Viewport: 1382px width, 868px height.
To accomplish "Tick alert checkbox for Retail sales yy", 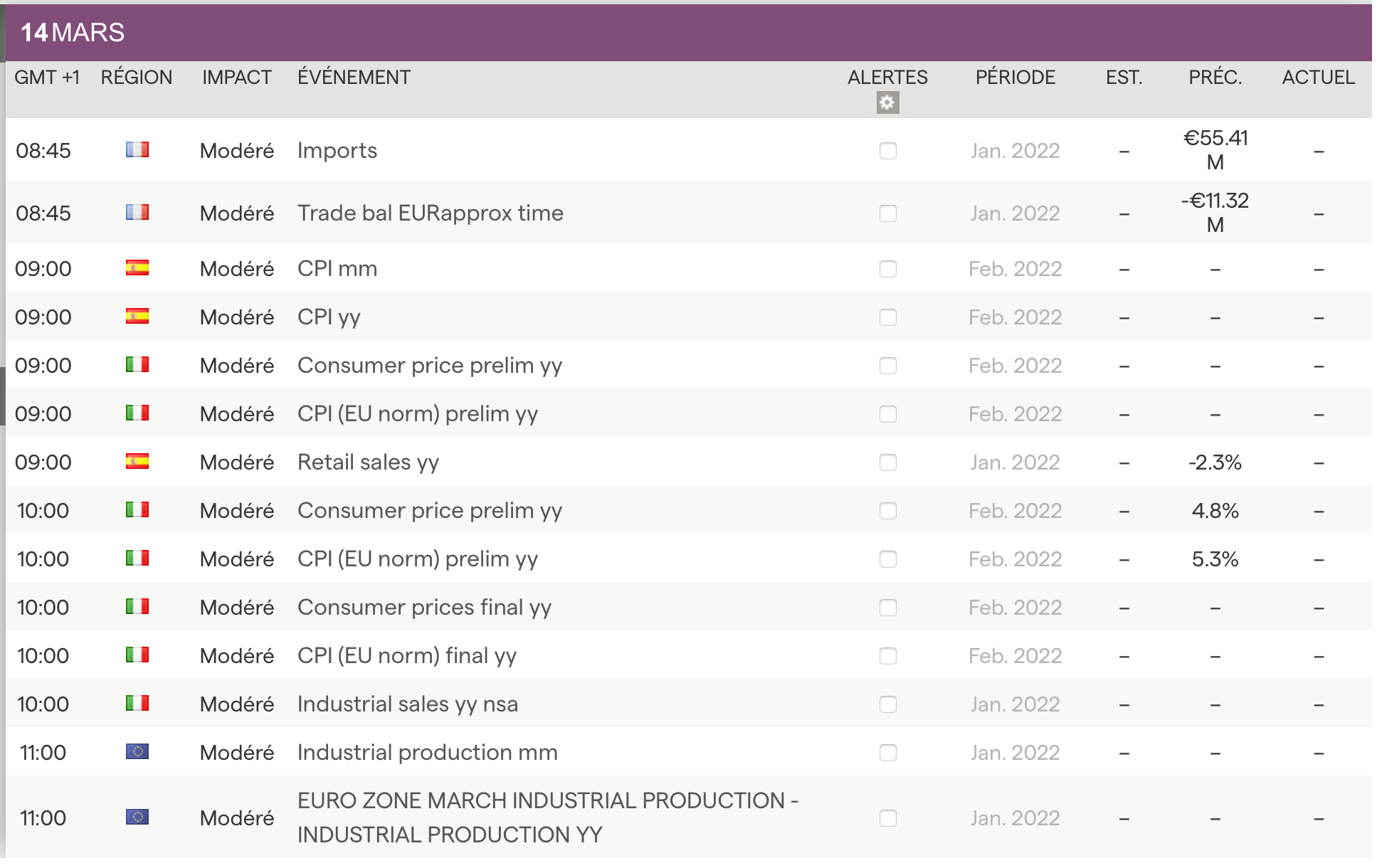I will pyautogui.click(x=887, y=462).
